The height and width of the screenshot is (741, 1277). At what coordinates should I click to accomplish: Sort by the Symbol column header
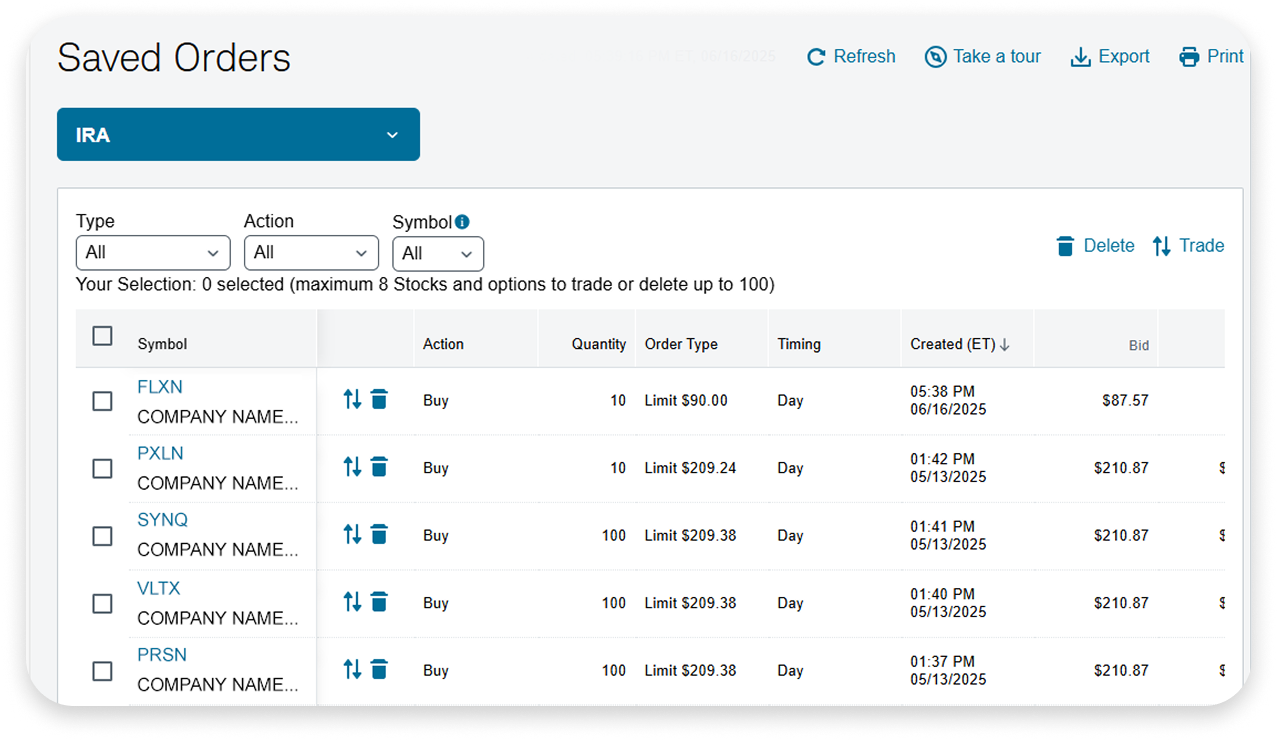(162, 344)
